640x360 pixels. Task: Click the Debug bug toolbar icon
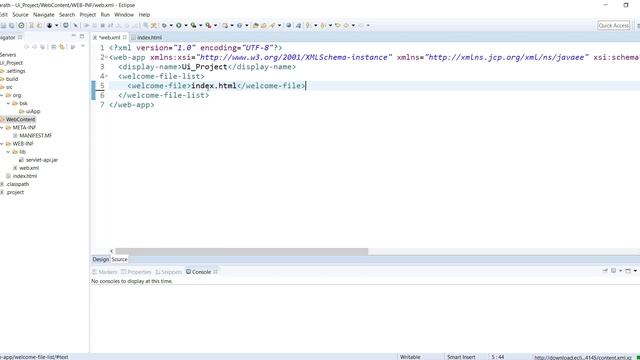tap(164, 25)
